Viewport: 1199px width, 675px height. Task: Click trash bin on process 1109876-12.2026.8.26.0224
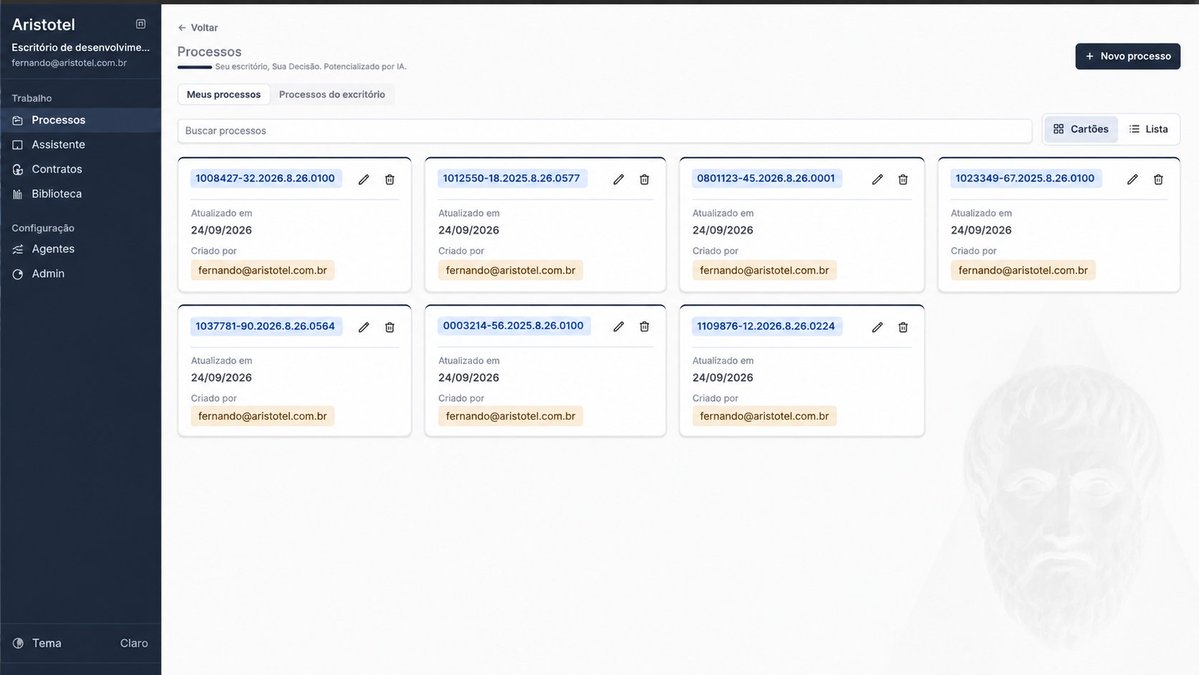[x=903, y=327]
